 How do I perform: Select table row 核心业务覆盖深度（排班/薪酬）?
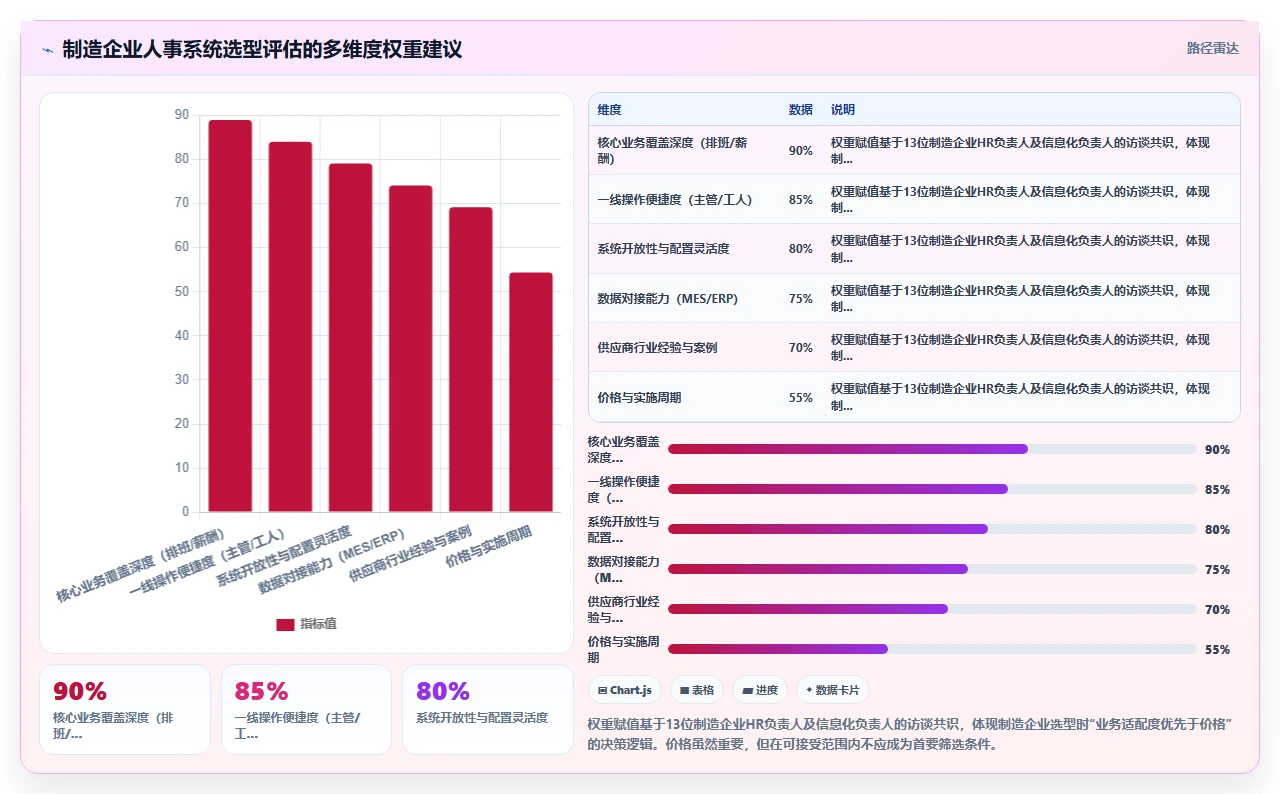[914, 150]
